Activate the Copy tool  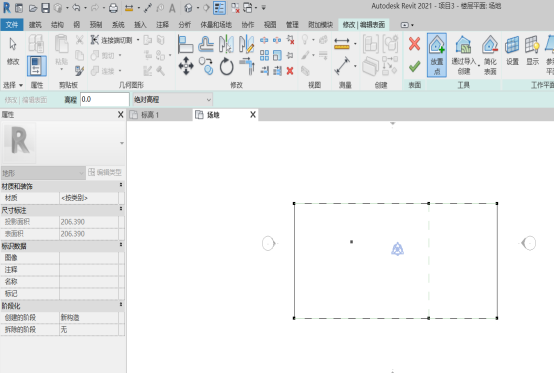206,66
